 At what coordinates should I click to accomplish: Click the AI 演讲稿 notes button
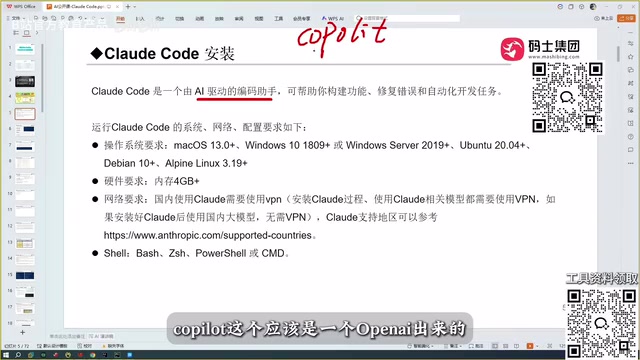[101, 336]
